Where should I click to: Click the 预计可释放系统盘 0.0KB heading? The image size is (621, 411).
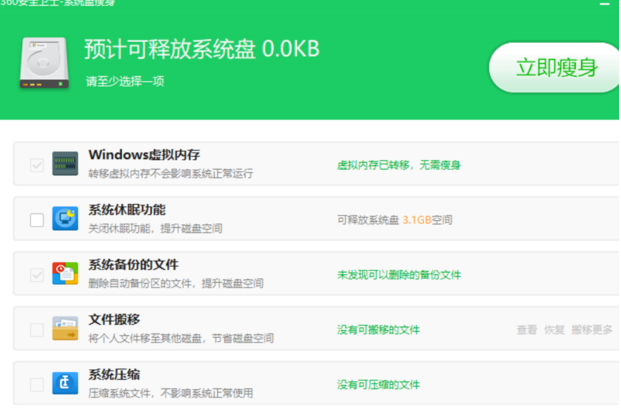(200, 50)
